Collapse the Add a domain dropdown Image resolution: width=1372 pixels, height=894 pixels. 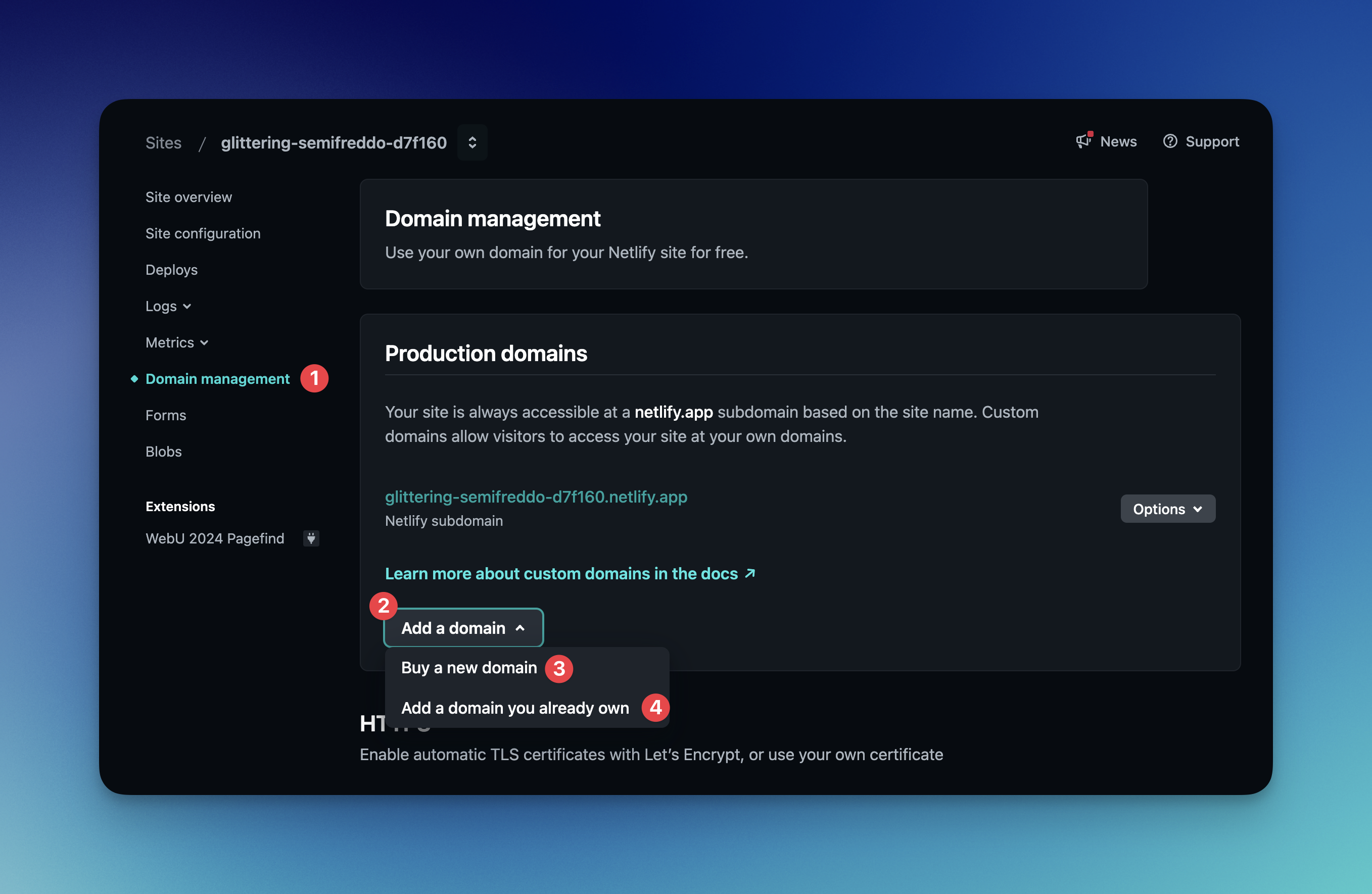tap(463, 627)
